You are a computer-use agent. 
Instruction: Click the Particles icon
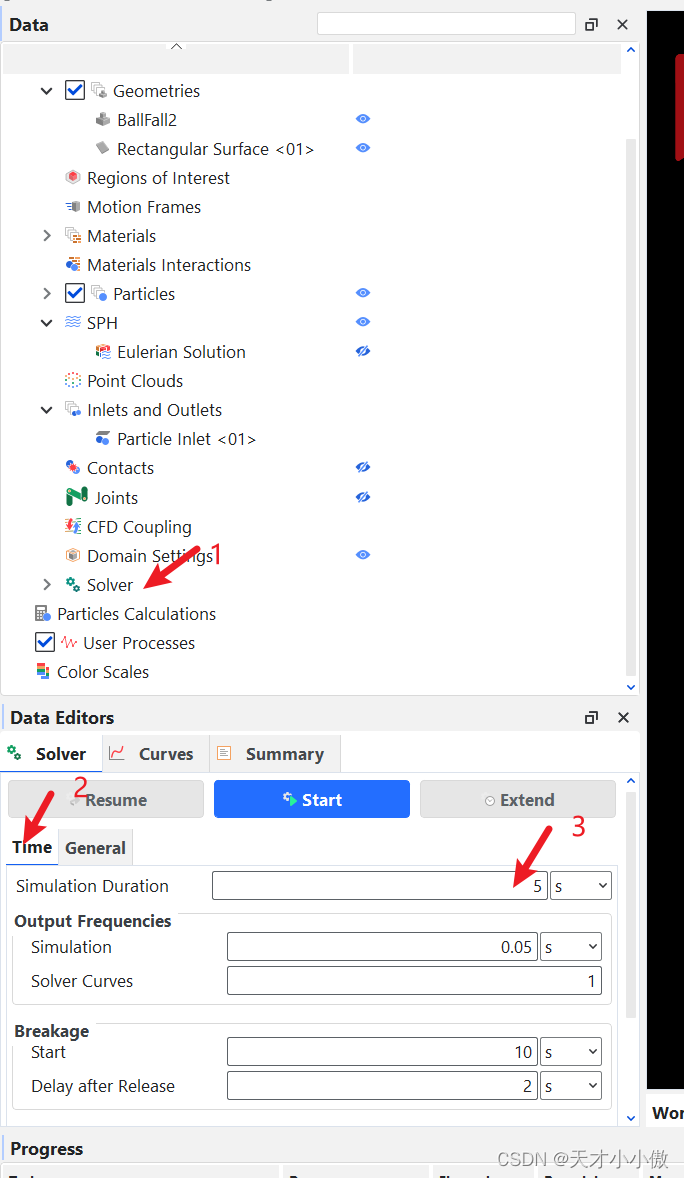coord(99,294)
